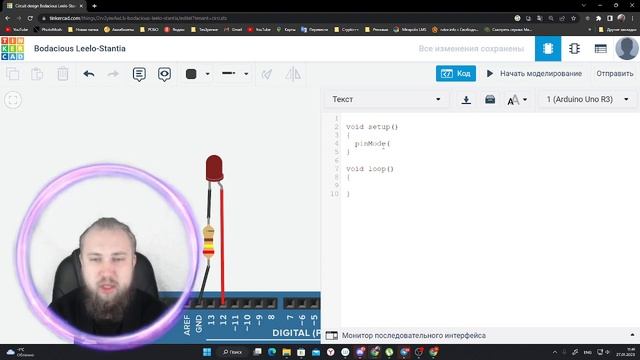The image size is (640, 360).
Task: Open File Explorer from taskbar
Action: tap(287, 352)
